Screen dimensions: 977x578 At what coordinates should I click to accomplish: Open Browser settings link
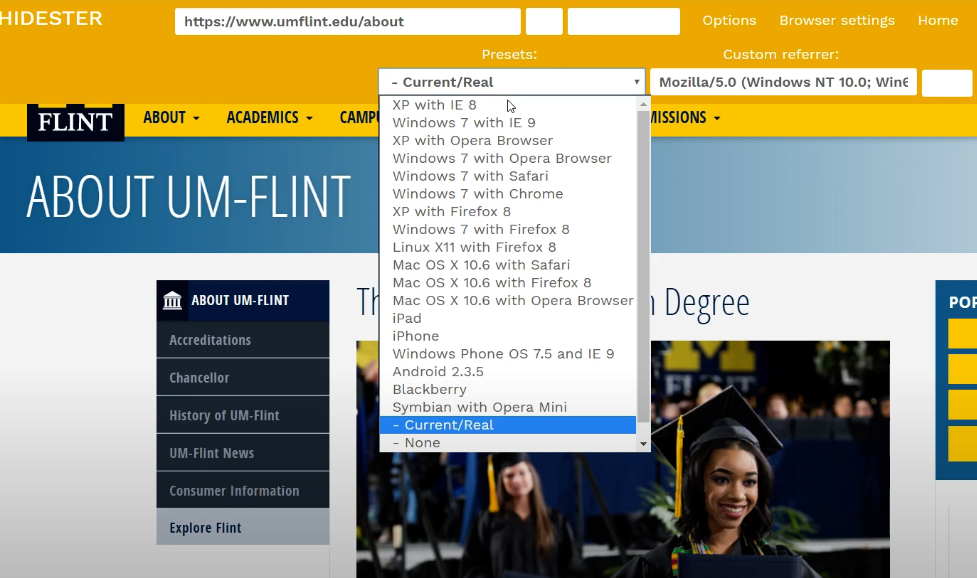[837, 21]
